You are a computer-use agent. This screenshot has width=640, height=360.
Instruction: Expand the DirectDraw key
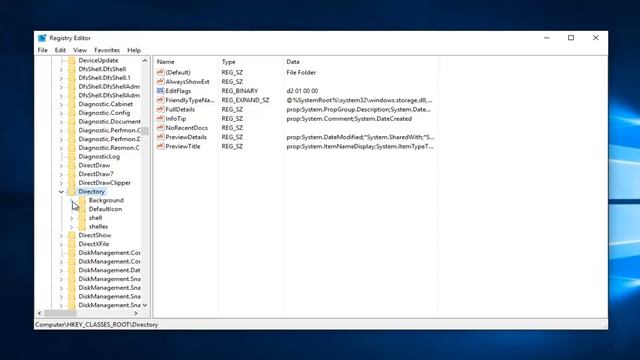click(61, 166)
